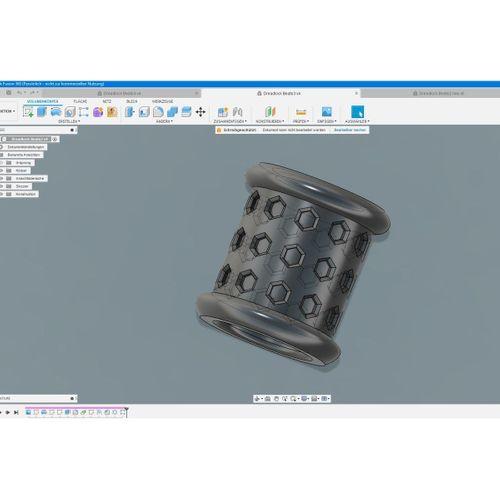Click the save icon in quick access bar
500x500 pixels.
coord(9,92)
